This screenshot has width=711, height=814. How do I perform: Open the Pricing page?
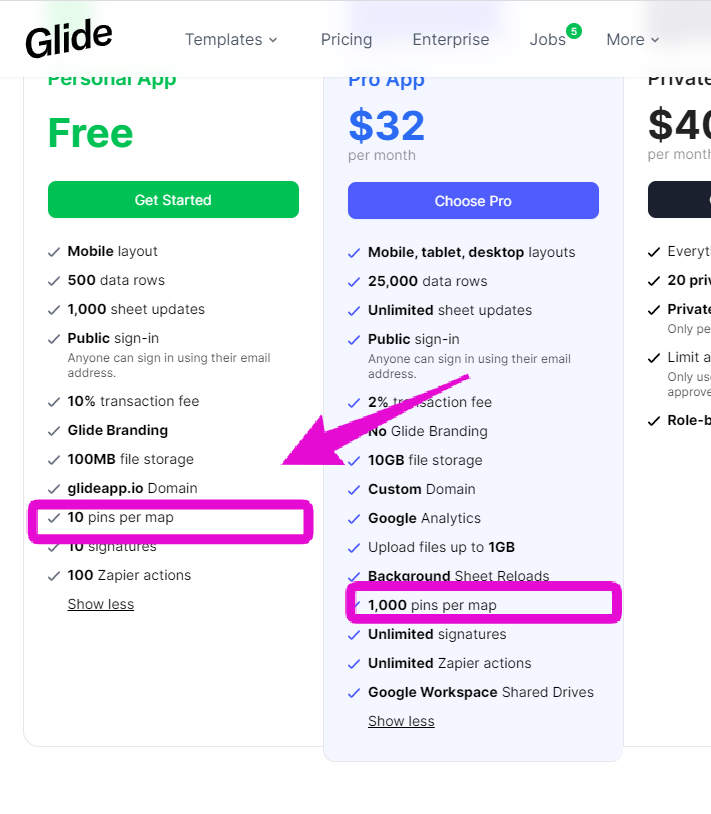point(346,40)
